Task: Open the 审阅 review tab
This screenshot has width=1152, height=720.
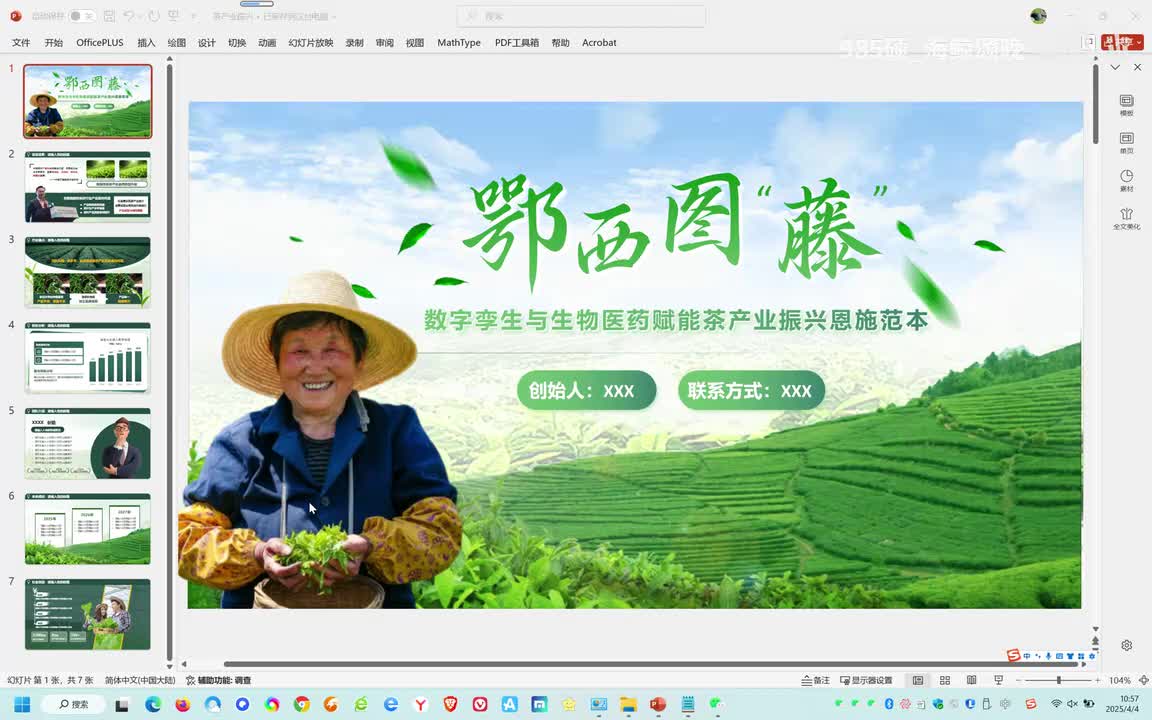Action: [x=384, y=43]
